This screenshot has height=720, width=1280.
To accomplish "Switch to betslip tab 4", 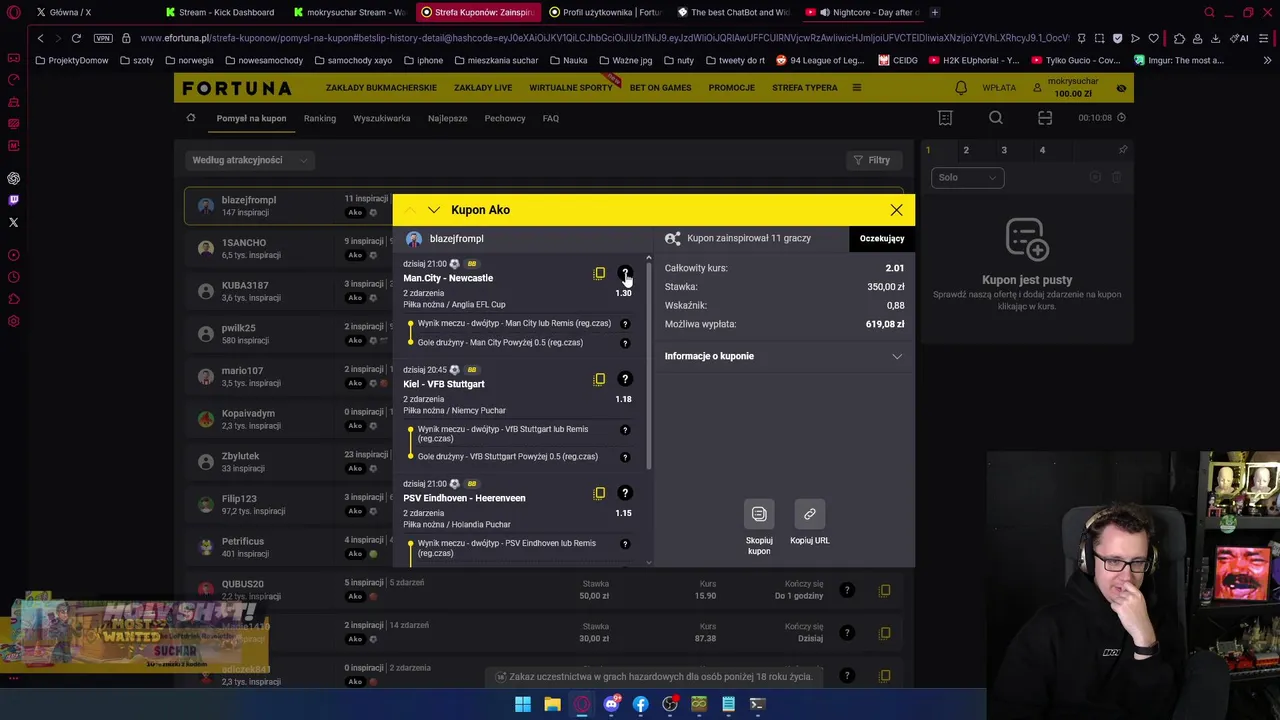I will click(1042, 150).
